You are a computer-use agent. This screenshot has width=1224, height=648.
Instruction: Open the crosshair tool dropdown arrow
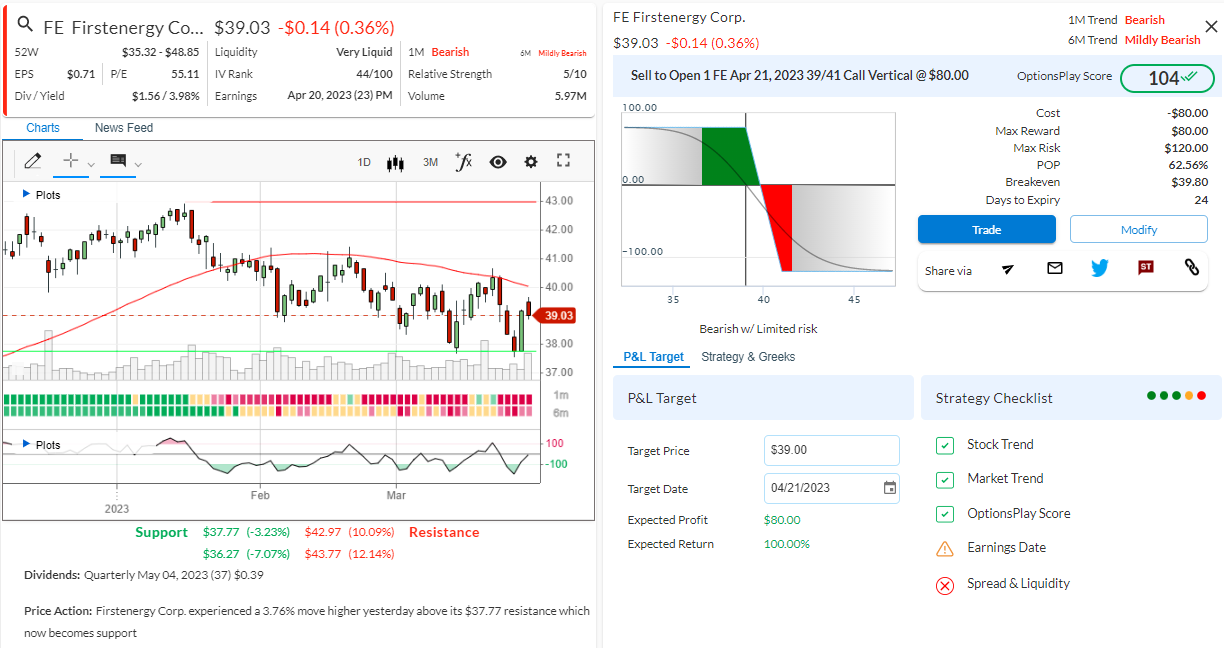(x=91, y=165)
